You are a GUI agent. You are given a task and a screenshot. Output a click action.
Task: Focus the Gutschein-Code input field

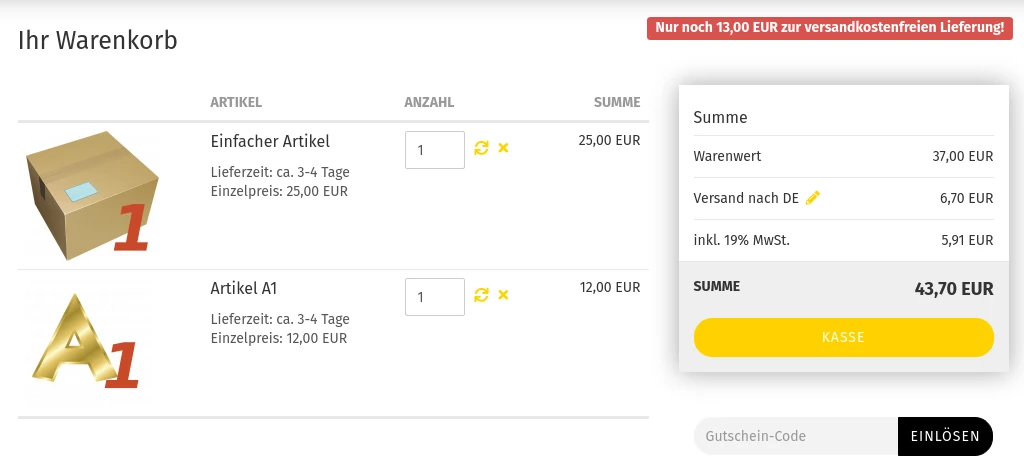click(795, 436)
